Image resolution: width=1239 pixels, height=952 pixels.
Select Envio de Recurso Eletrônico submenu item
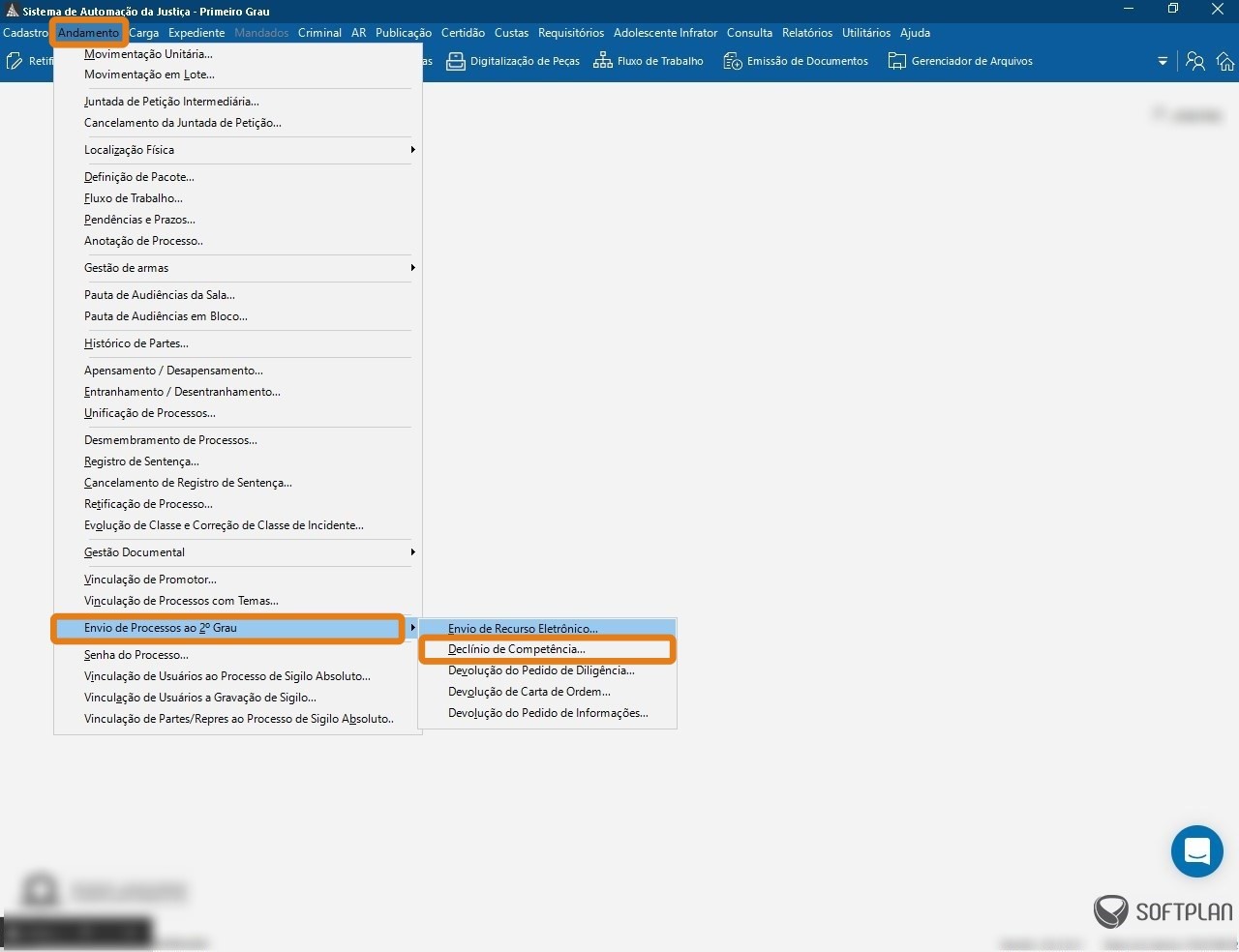click(x=547, y=629)
